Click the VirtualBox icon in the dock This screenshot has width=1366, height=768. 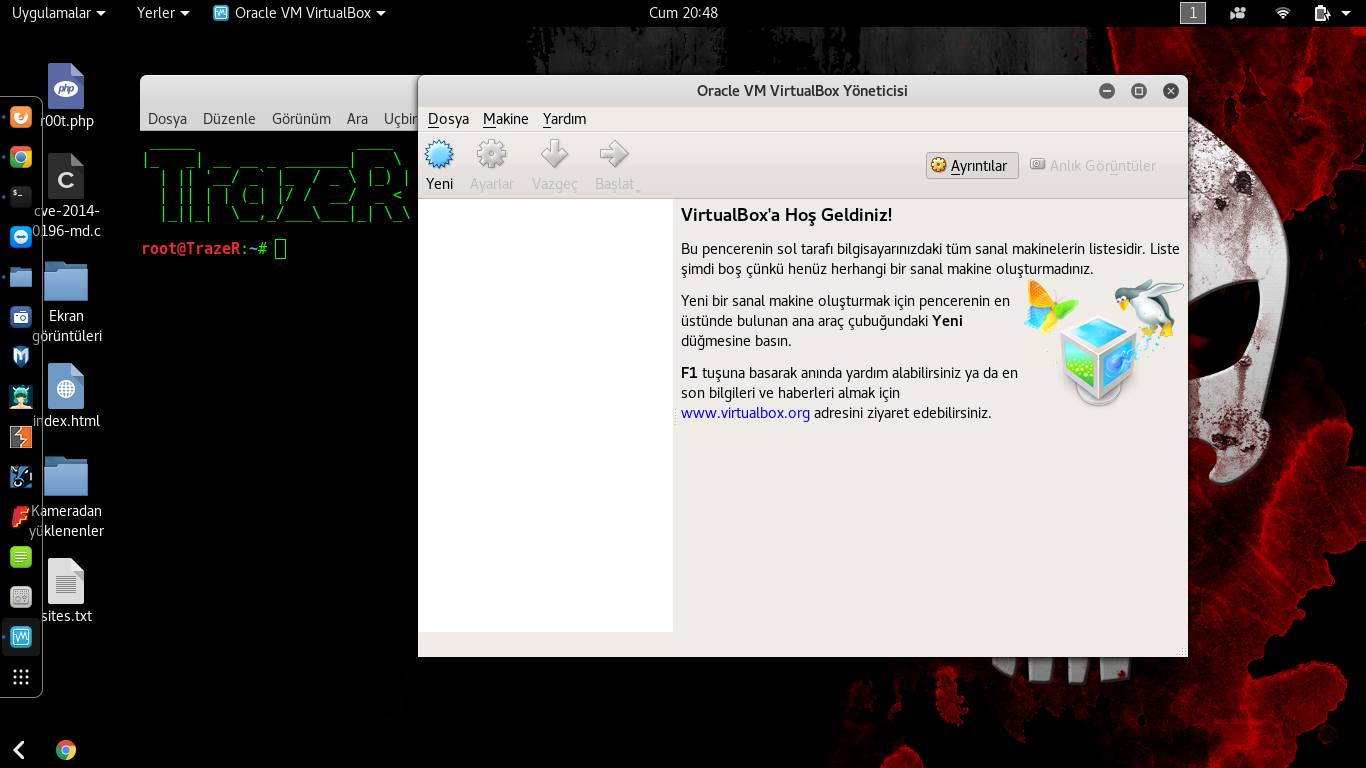(21, 637)
